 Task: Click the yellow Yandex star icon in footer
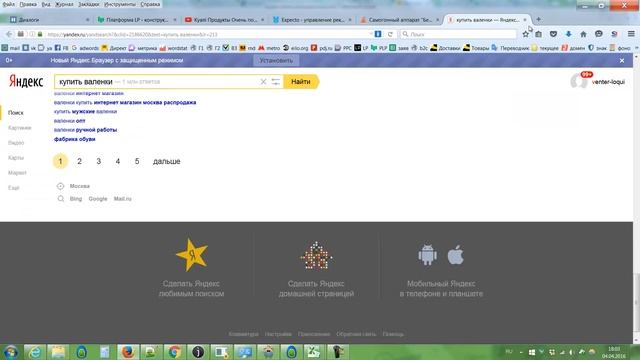(191, 255)
